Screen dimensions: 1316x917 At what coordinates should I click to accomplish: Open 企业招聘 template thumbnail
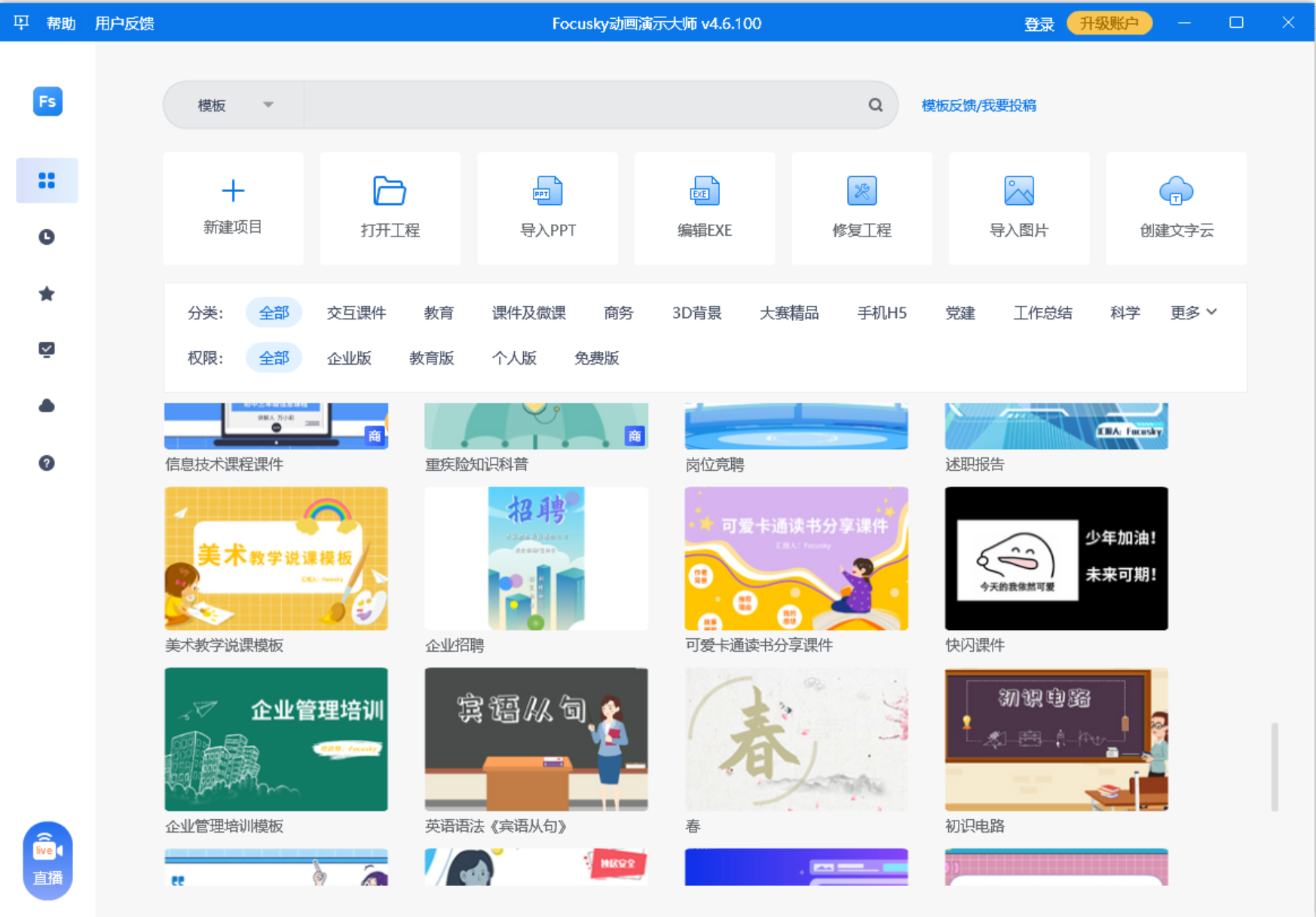(x=536, y=558)
